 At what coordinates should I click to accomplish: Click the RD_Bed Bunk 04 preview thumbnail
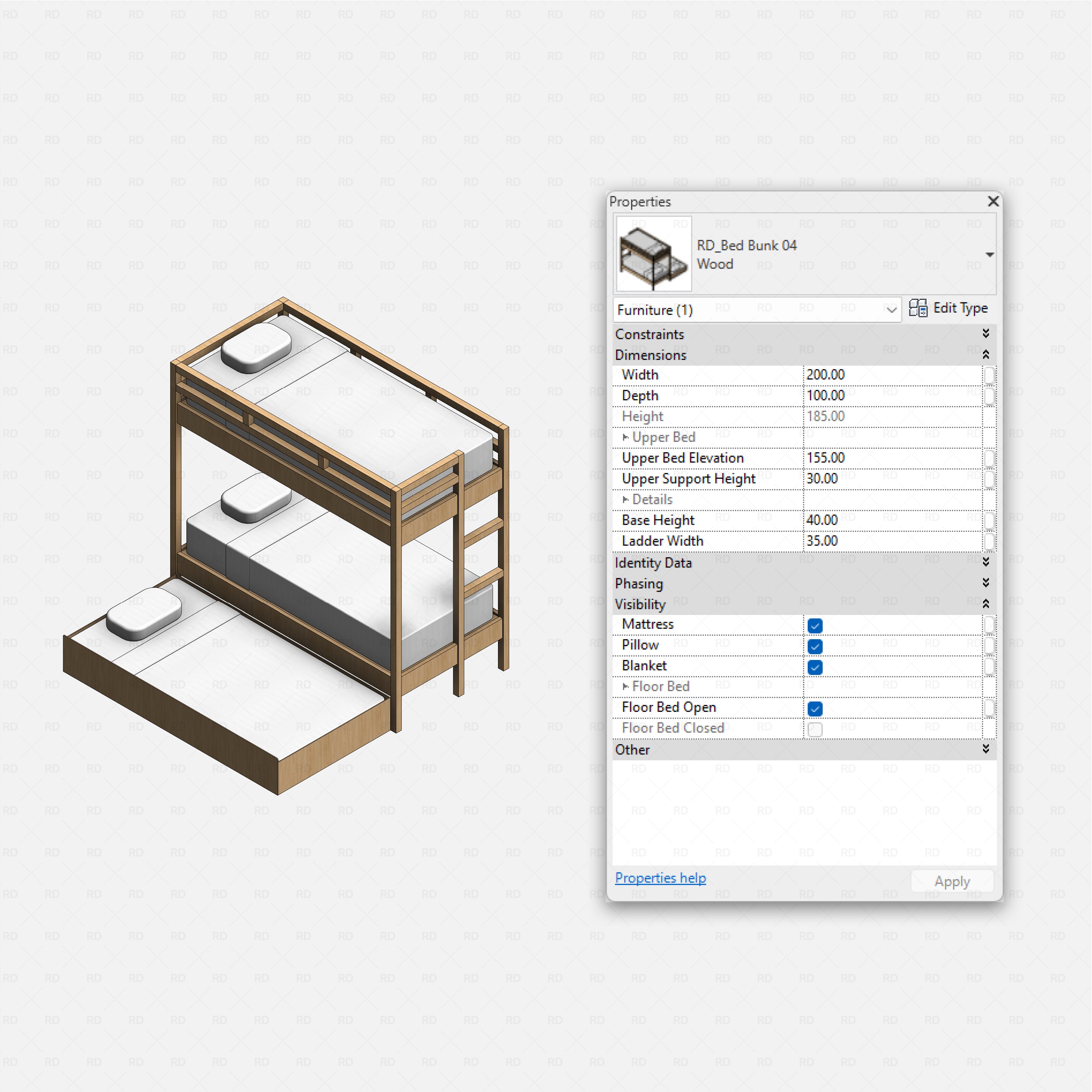coord(653,254)
